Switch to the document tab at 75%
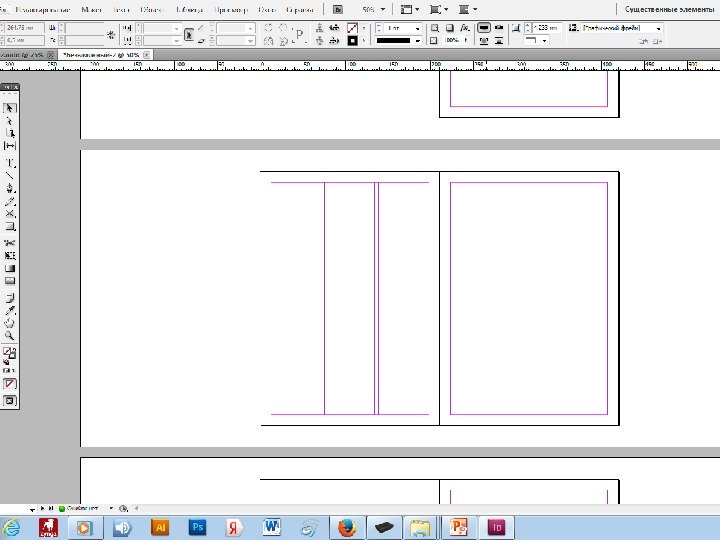Image resolution: width=720 pixels, height=540 pixels. (x=22, y=55)
